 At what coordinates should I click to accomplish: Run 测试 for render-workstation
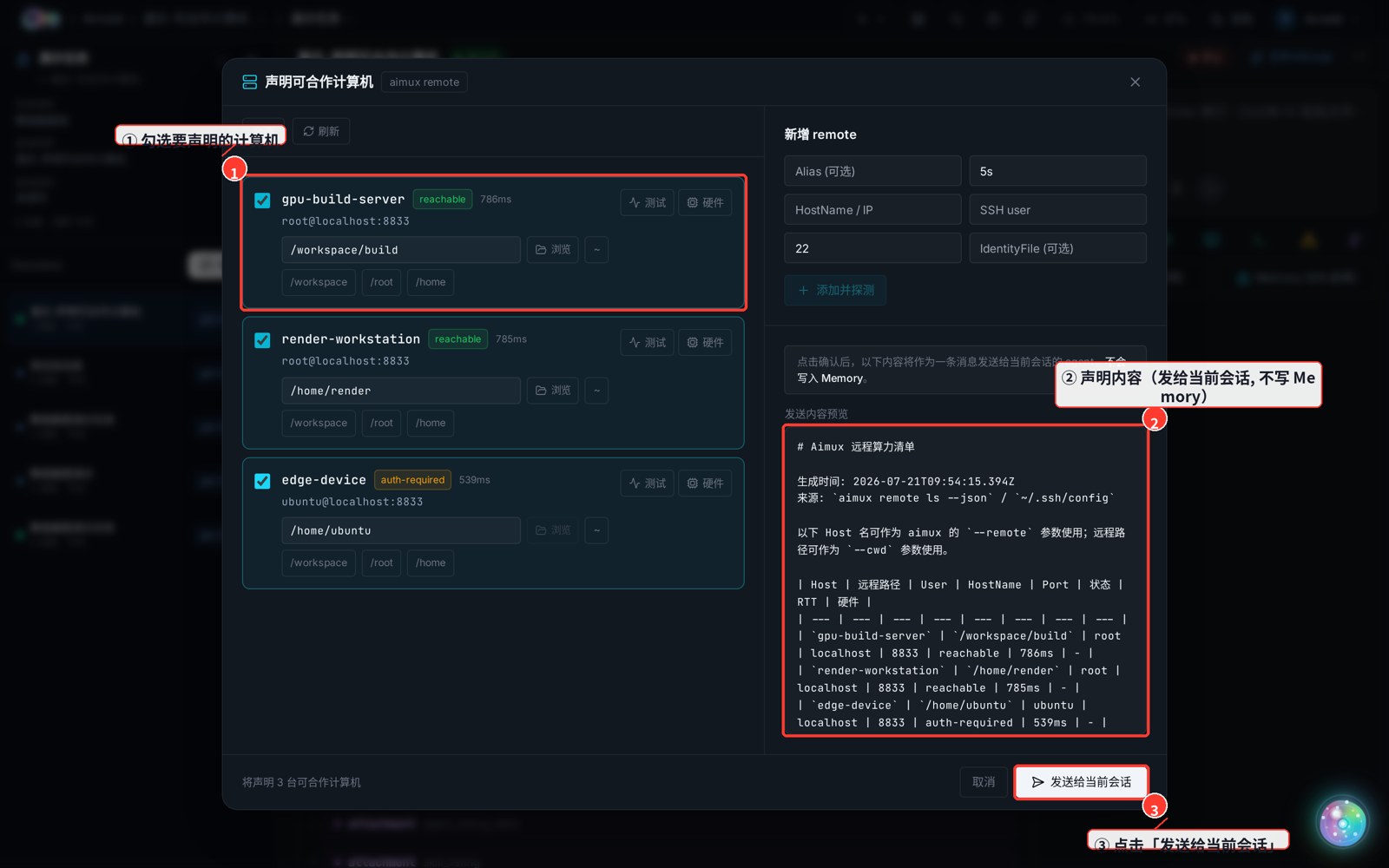point(648,342)
